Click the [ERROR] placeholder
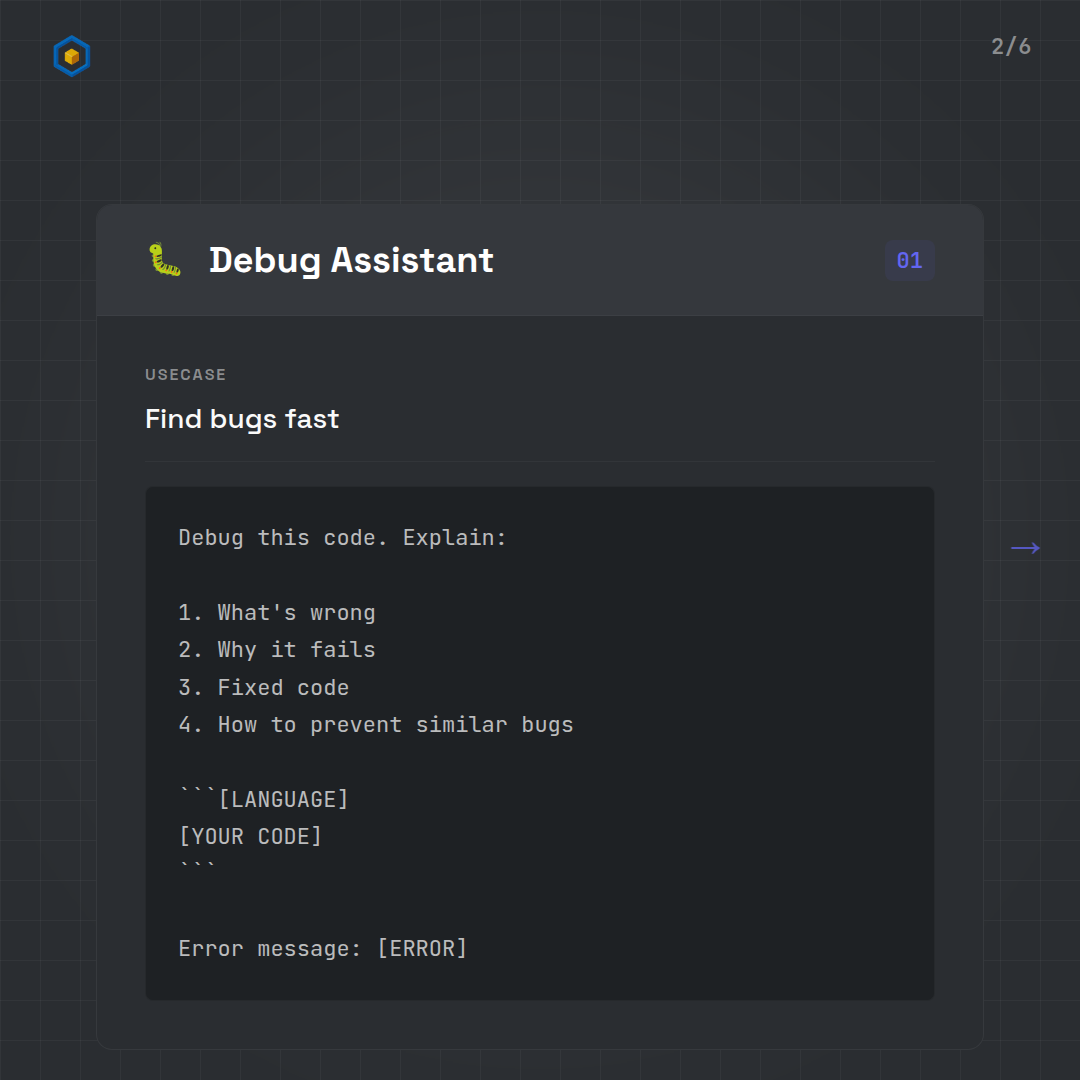This screenshot has width=1080, height=1080. pyautogui.click(x=422, y=949)
